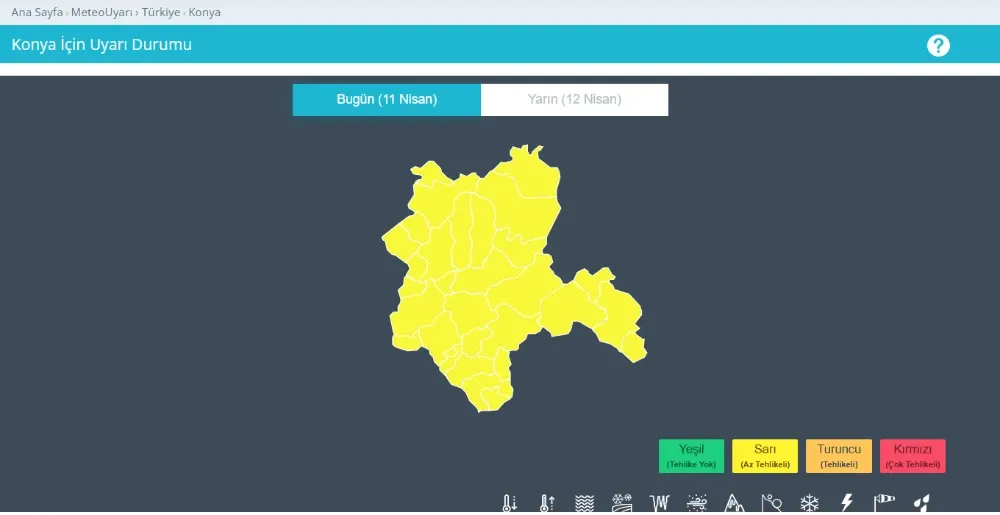Select the rain drops warning icon
The width and height of the screenshot is (1000, 515).
[x=923, y=503]
